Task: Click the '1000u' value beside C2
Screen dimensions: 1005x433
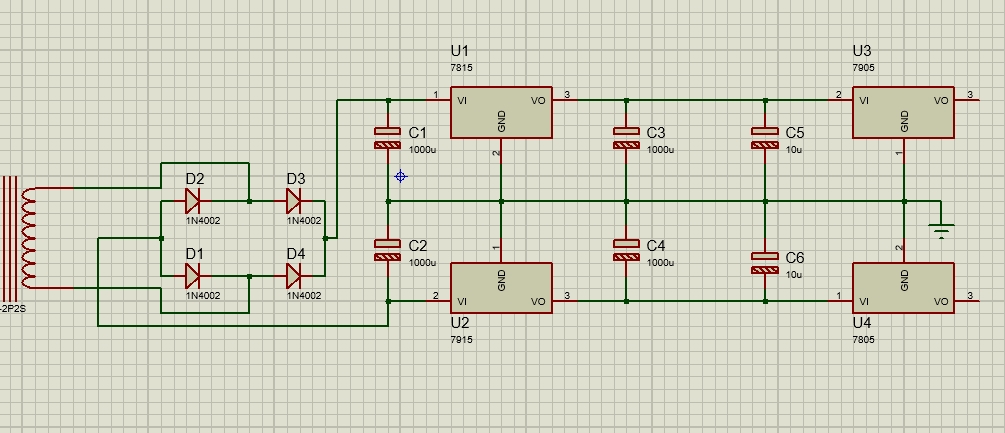Action: point(422,263)
